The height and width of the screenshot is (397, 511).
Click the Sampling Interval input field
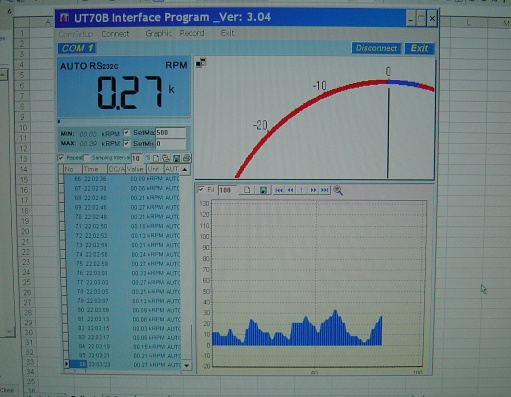(x=137, y=158)
